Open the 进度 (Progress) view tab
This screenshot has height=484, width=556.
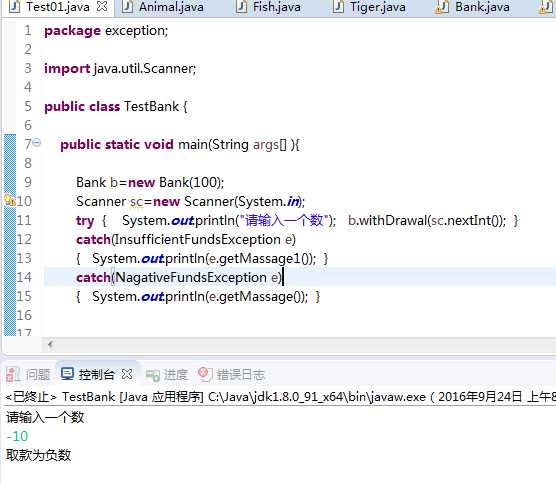167,374
